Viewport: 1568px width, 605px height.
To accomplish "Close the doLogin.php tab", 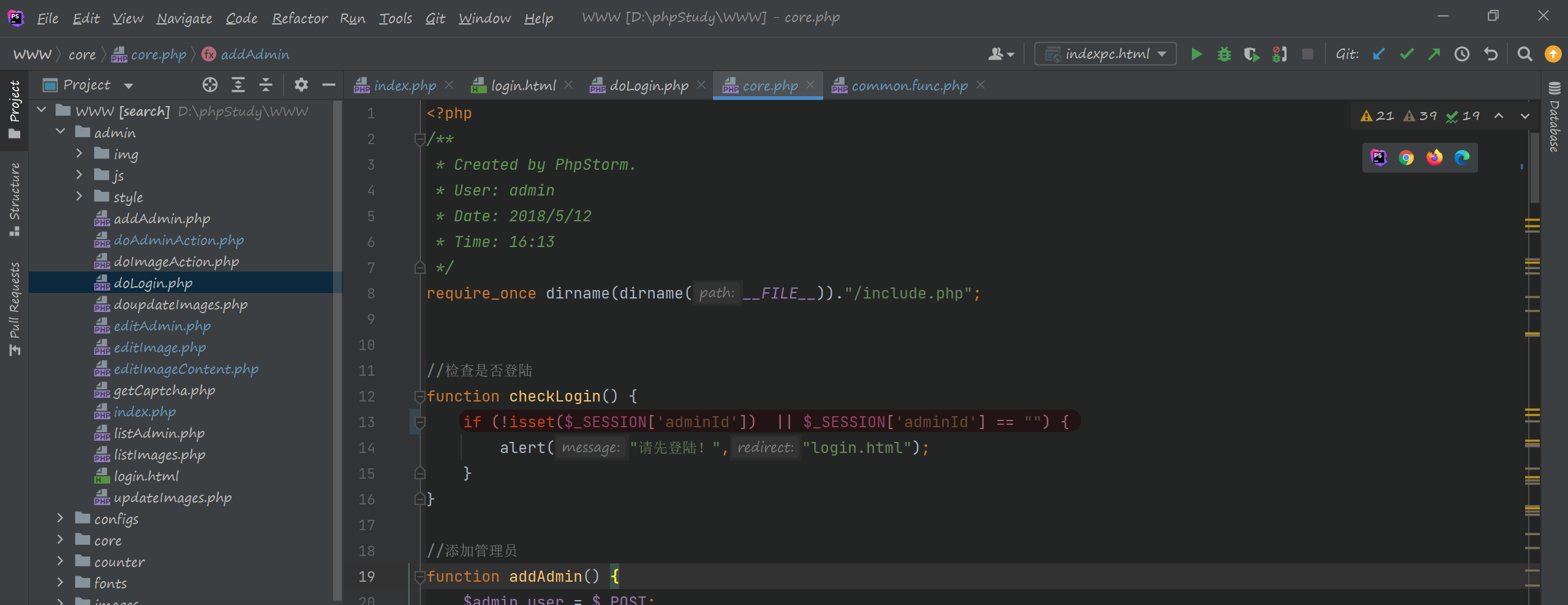I will tap(701, 85).
